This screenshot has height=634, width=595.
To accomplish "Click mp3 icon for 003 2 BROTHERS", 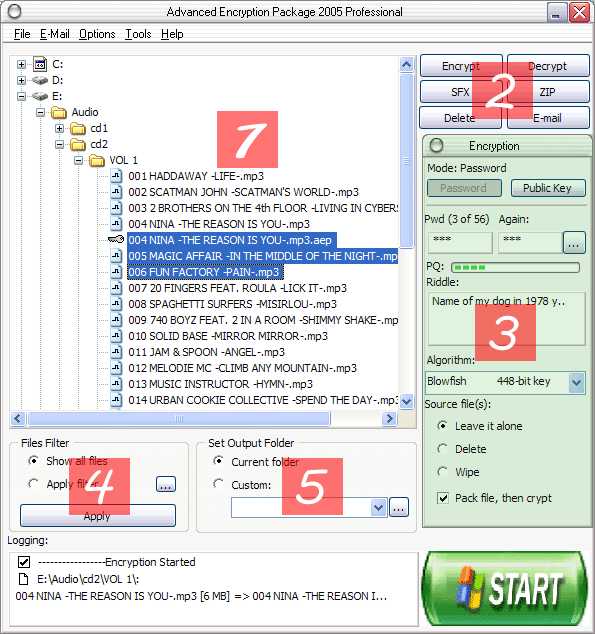I will click(x=116, y=208).
